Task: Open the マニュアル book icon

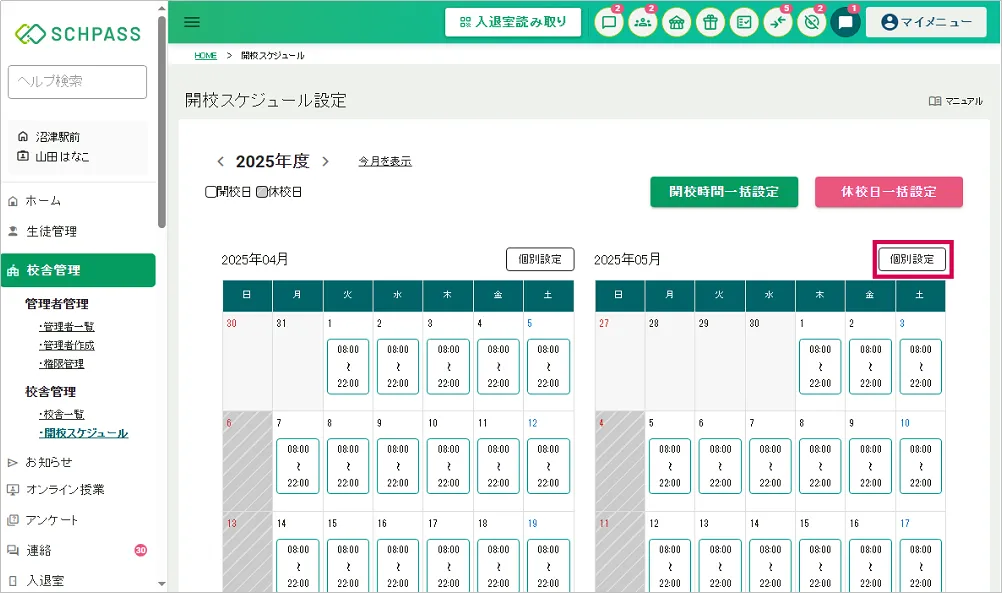Action: [935, 101]
